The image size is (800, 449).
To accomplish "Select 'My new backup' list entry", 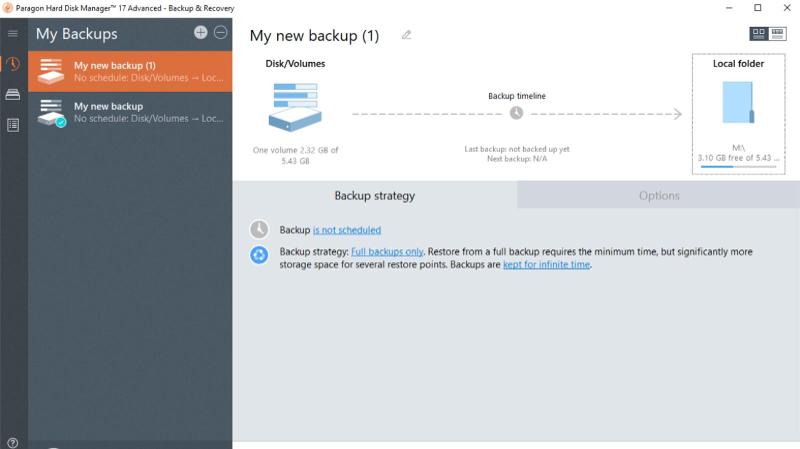I will pyautogui.click(x=130, y=112).
